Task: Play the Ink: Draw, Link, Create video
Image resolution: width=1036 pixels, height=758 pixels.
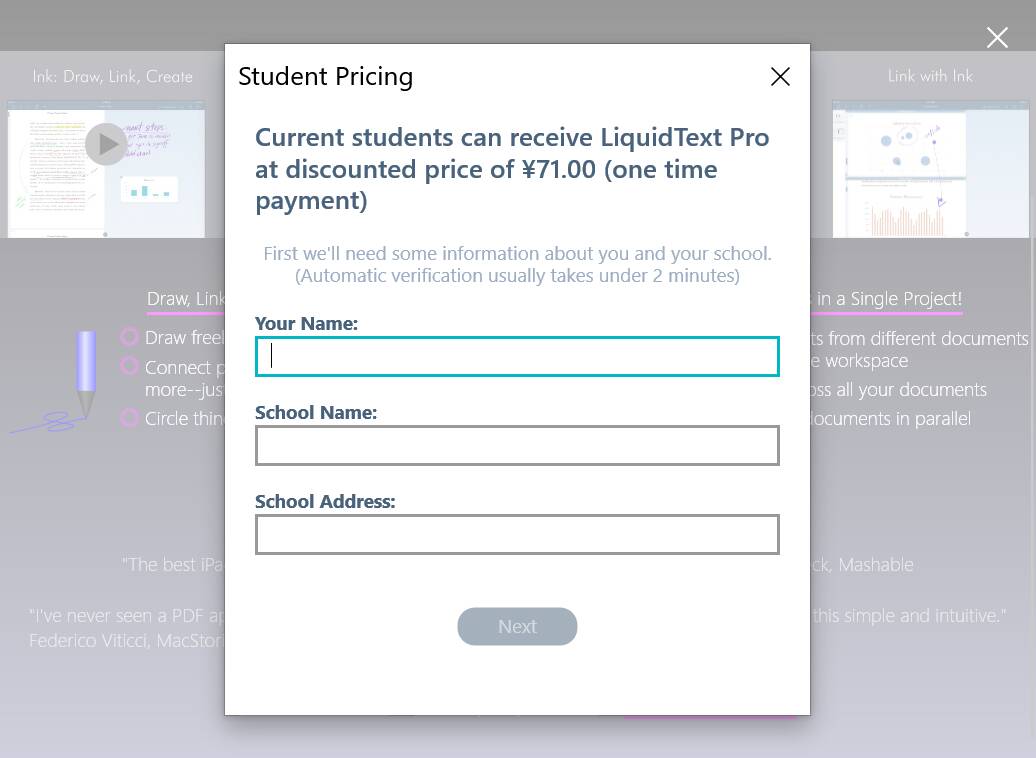Action: 106,145
